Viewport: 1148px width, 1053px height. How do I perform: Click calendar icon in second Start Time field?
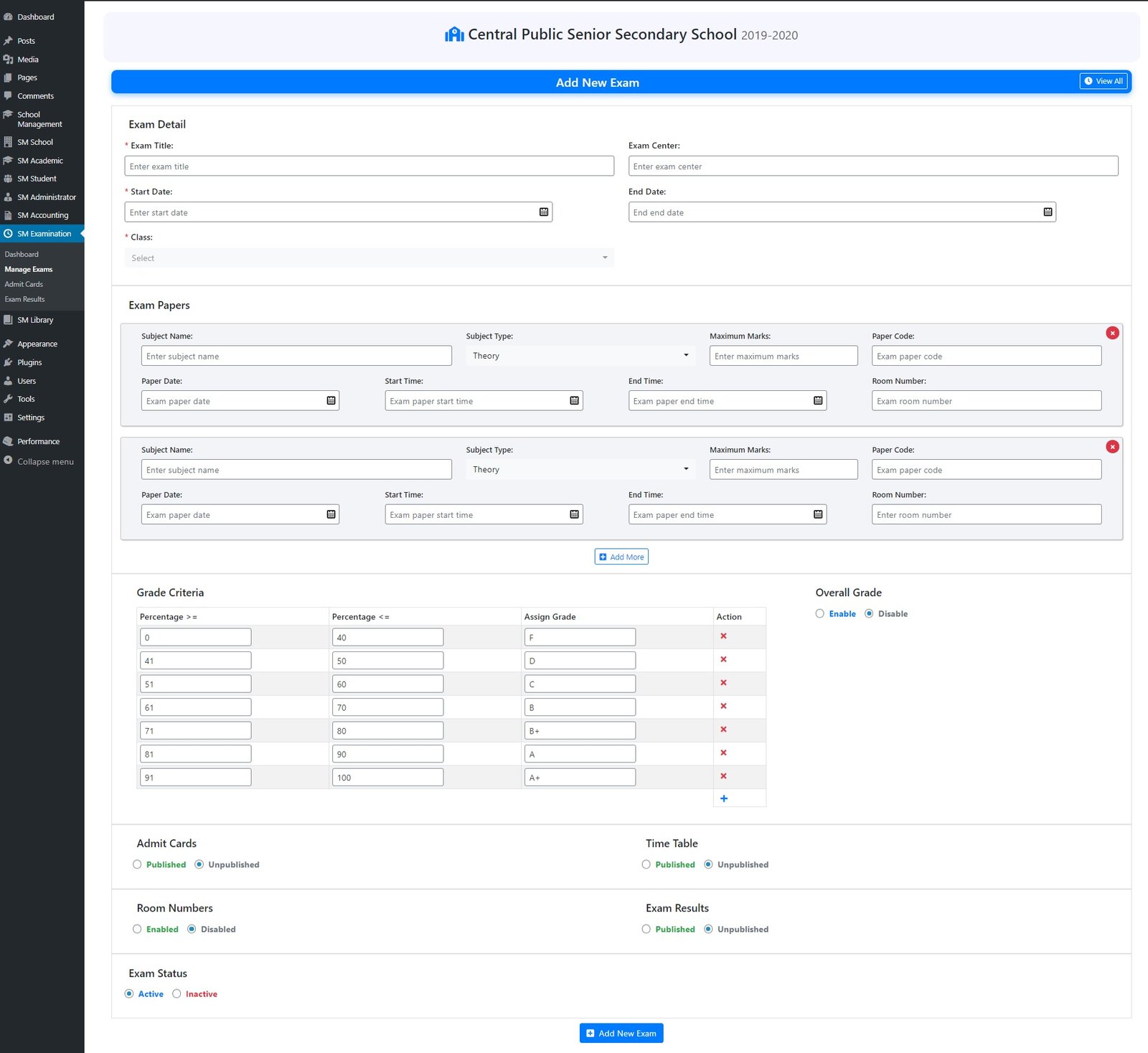(x=574, y=514)
